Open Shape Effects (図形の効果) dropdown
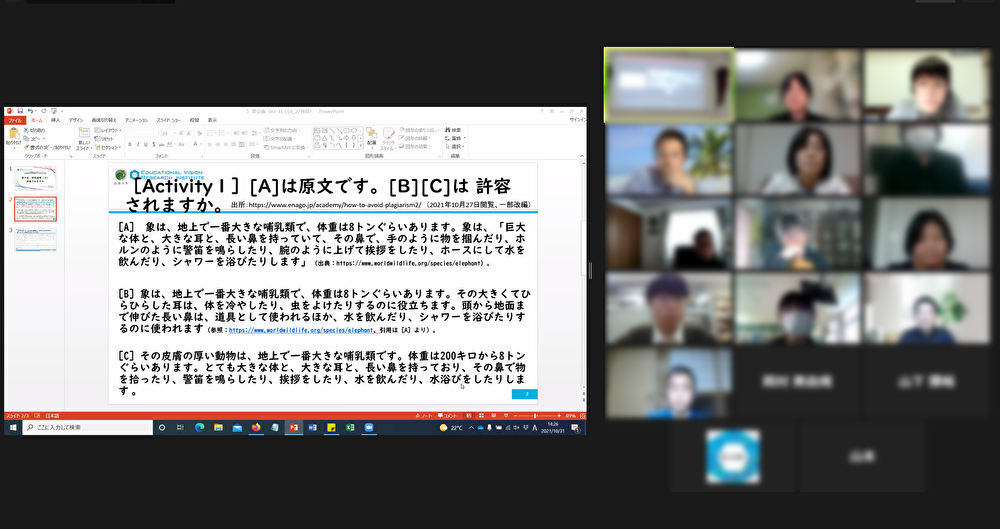Viewport: 1000px width, 529px height. point(415,146)
